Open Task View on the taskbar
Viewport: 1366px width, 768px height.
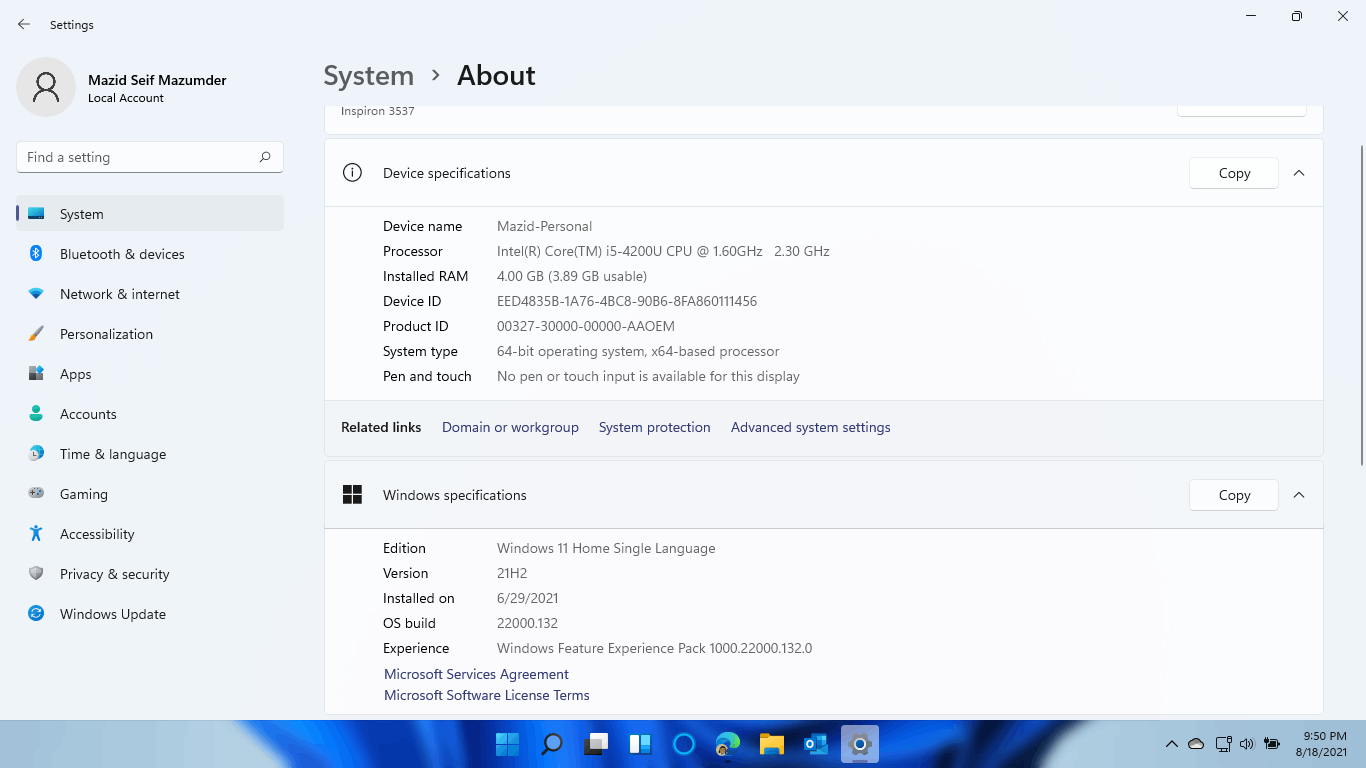coord(596,744)
